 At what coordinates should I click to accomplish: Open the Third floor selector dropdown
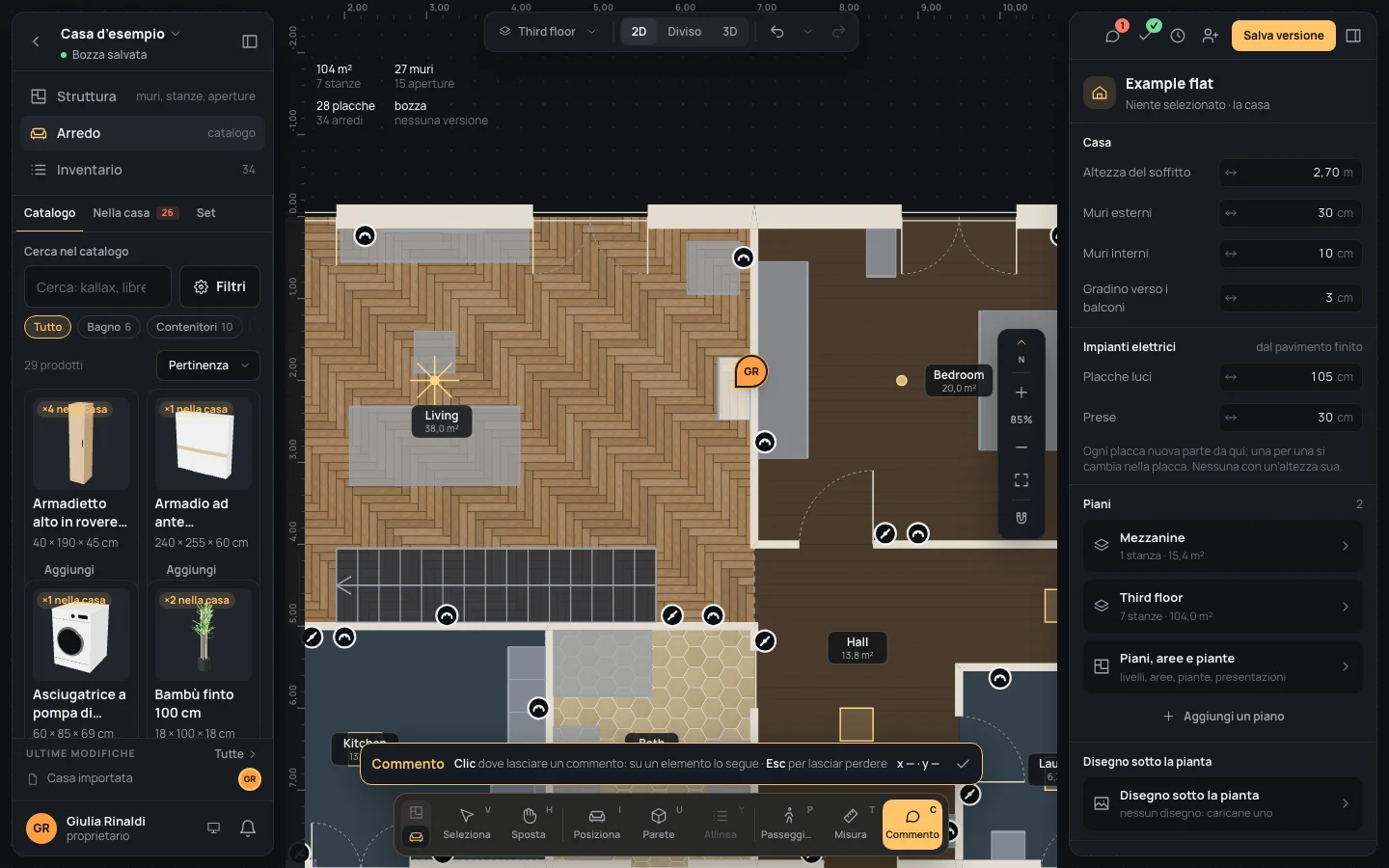click(x=547, y=32)
